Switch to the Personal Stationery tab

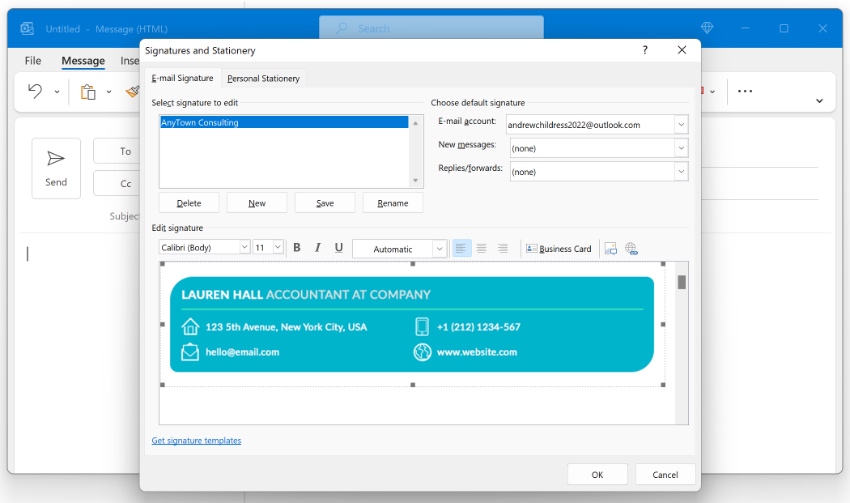263,79
